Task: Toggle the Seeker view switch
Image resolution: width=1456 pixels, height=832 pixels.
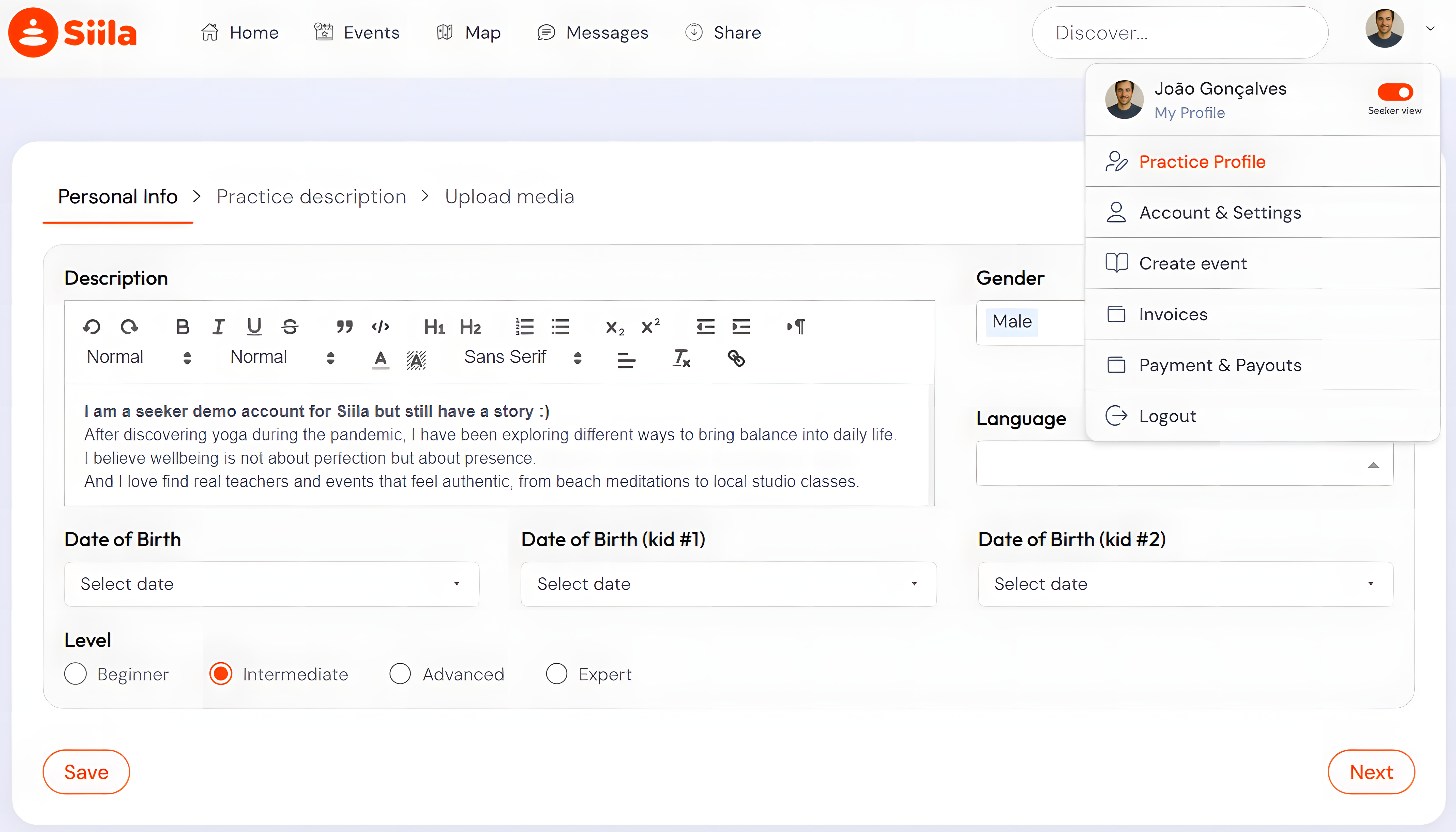Action: click(1395, 92)
